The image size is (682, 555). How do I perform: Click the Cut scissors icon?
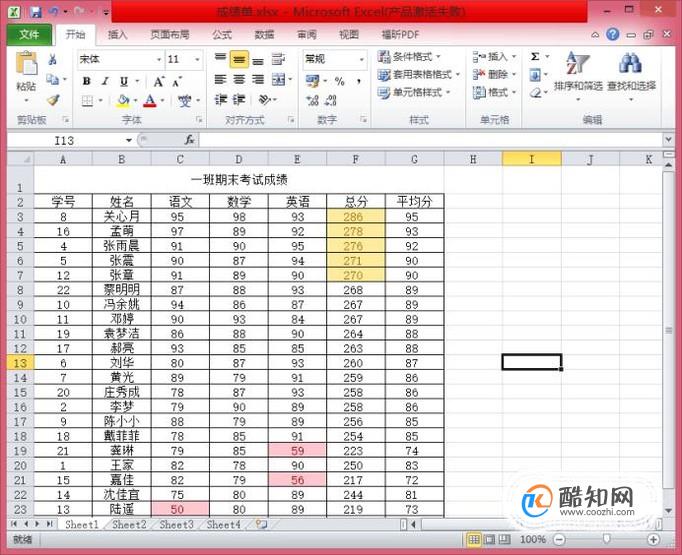tap(53, 59)
